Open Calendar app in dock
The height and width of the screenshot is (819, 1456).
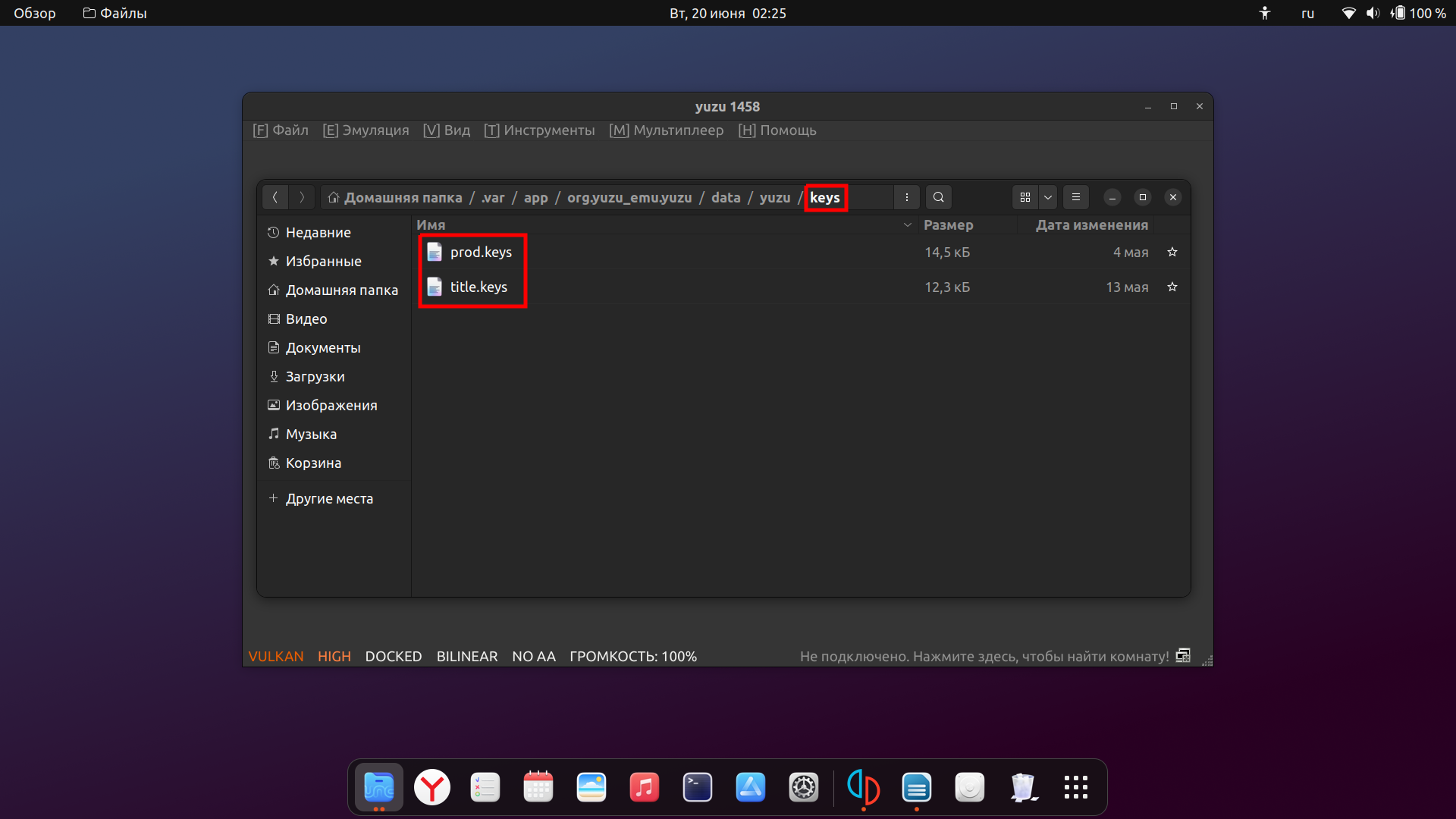[538, 787]
